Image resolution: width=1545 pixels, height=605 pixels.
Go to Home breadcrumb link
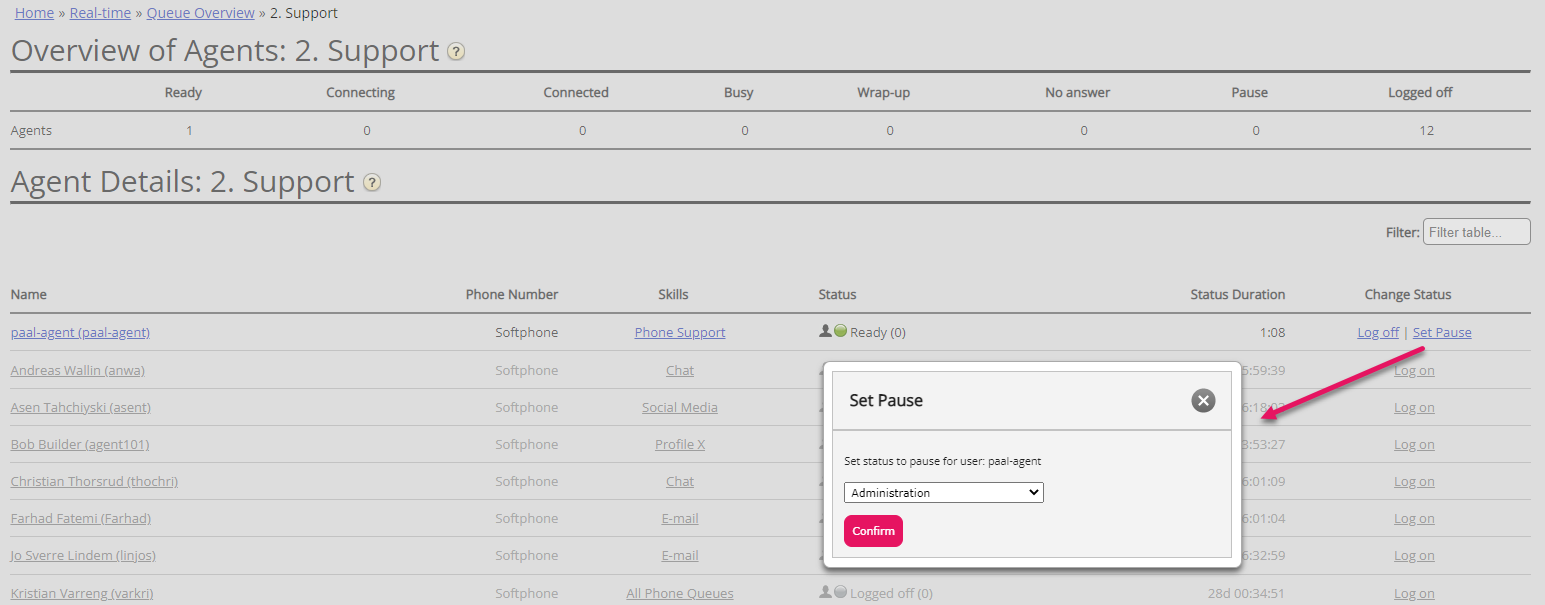(34, 13)
